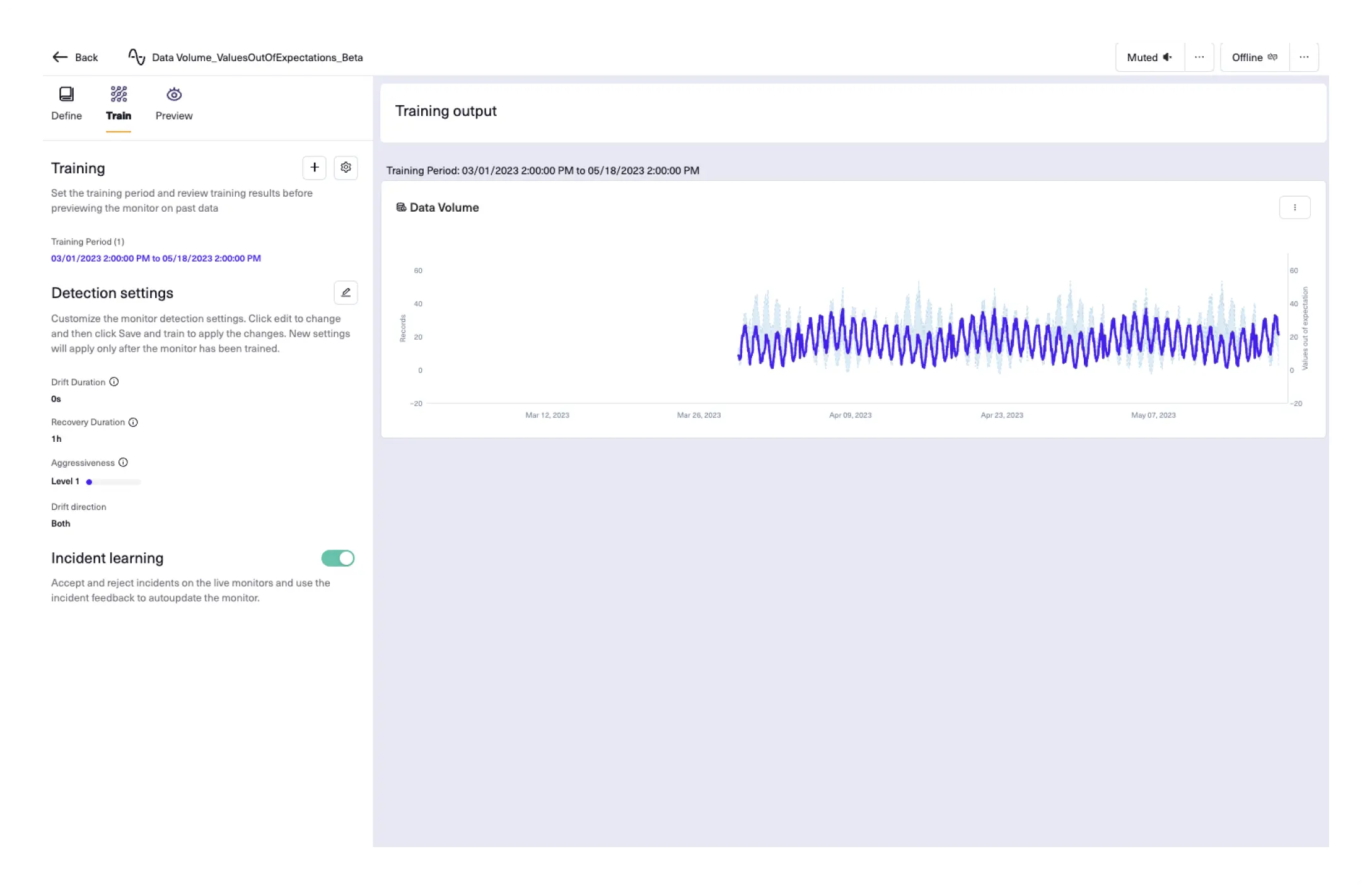Click the info icon next to Recovery Duration
Screen dimensions: 1372x890
coord(133,422)
